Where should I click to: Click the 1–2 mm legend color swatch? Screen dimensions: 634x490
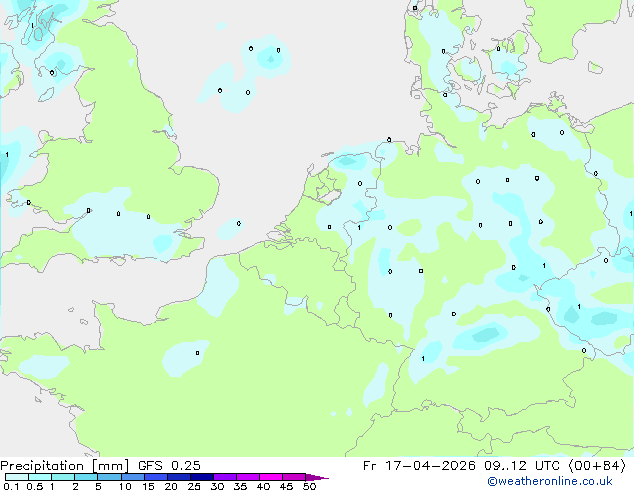coord(63,477)
